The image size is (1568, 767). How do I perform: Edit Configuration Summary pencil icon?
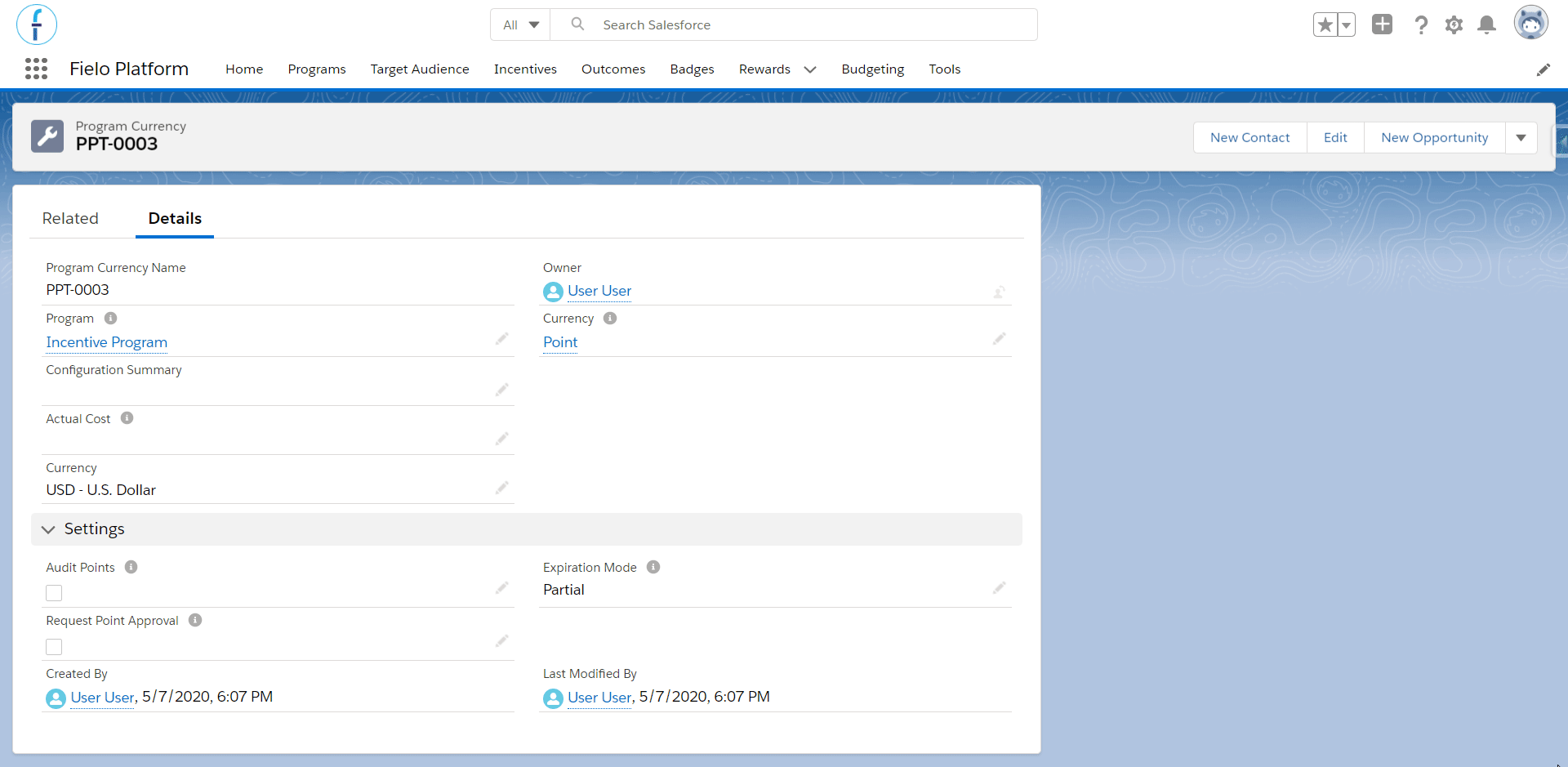tap(501, 390)
